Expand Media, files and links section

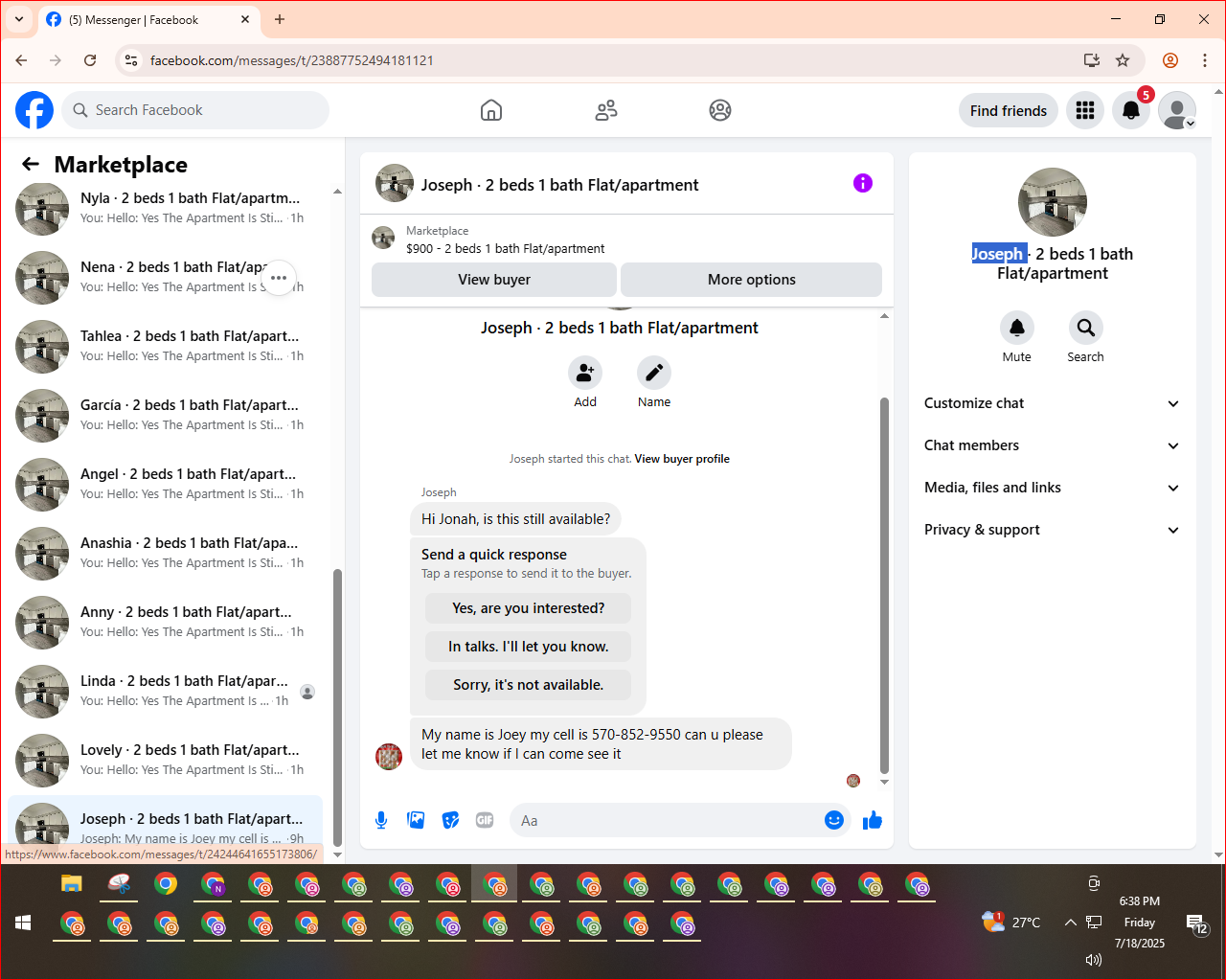tap(1053, 488)
